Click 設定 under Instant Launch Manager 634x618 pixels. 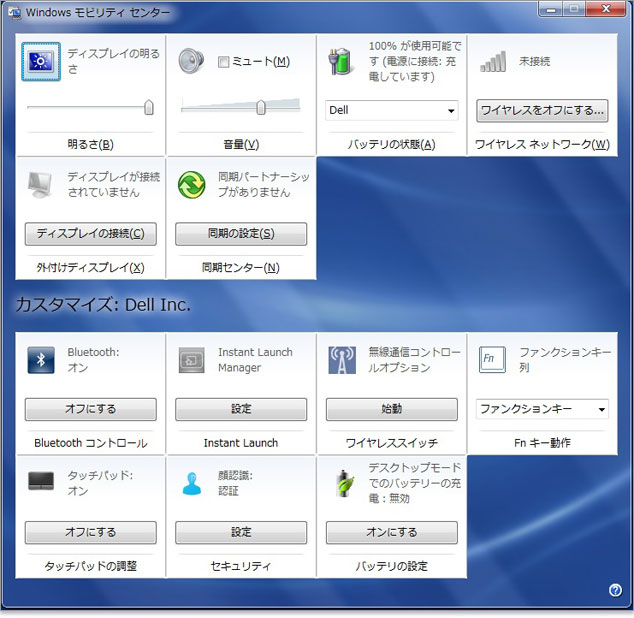click(x=241, y=409)
